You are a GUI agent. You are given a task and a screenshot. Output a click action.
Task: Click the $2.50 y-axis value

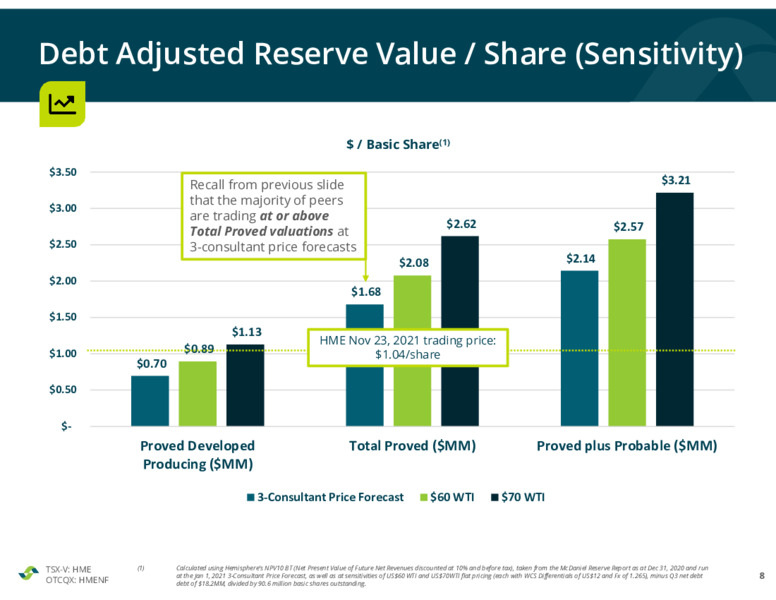pyautogui.click(x=63, y=245)
